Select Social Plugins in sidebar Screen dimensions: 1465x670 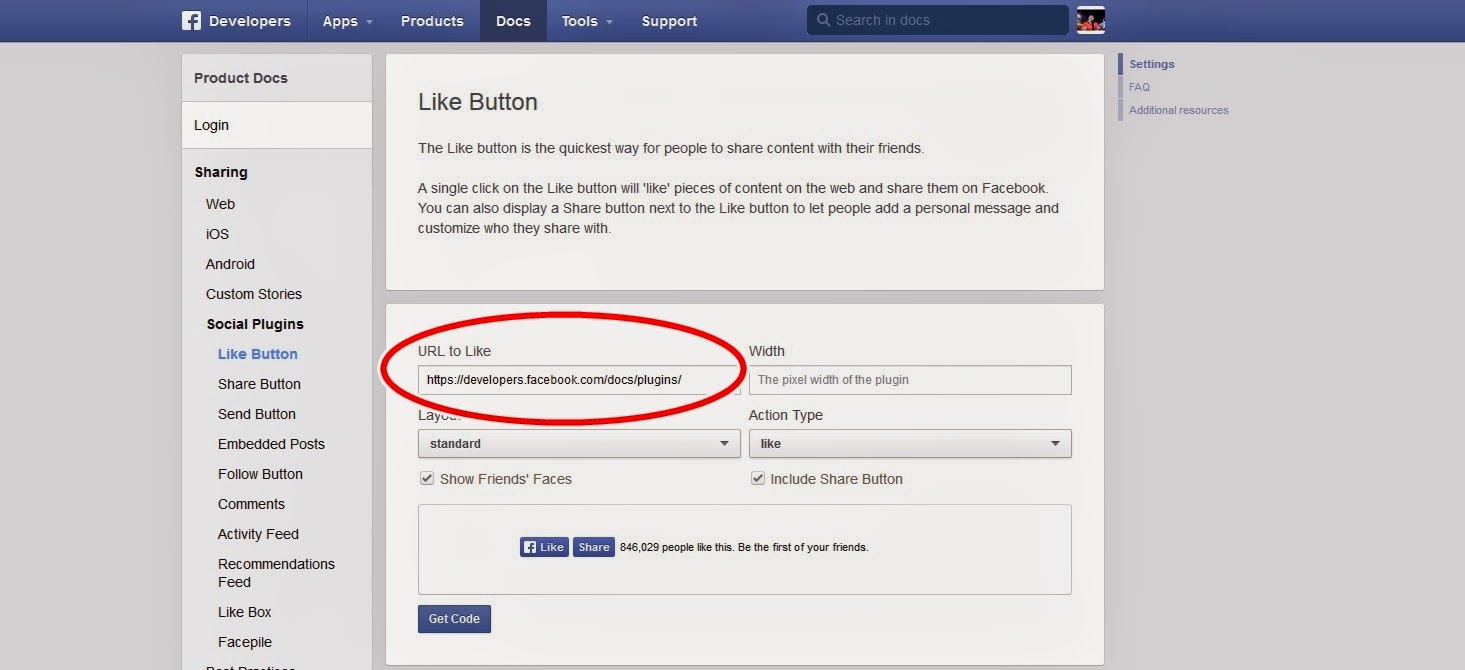[255, 324]
